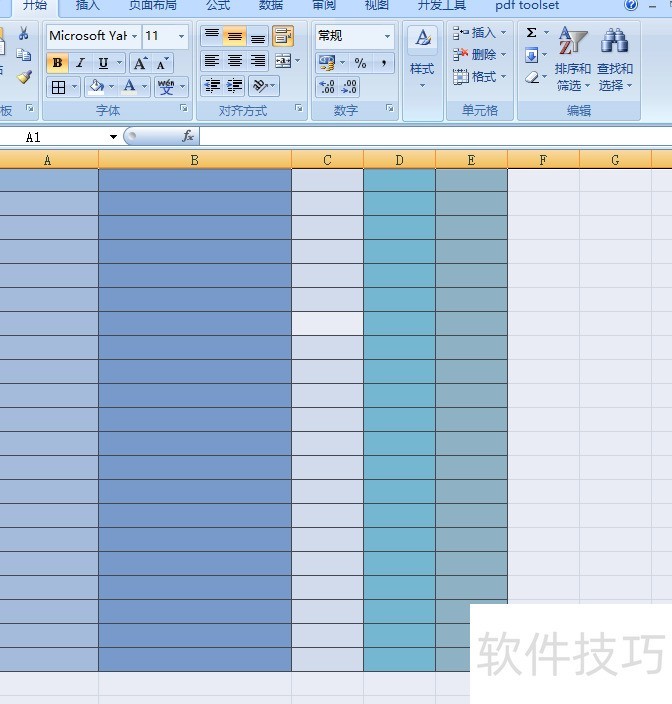The image size is (672, 704).
Task: Click the Name Box showing A1
Action: [58, 137]
